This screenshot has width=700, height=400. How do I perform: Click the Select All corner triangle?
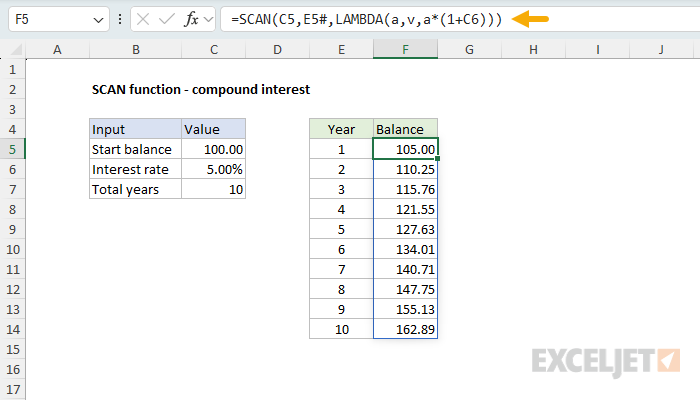tap(12, 48)
